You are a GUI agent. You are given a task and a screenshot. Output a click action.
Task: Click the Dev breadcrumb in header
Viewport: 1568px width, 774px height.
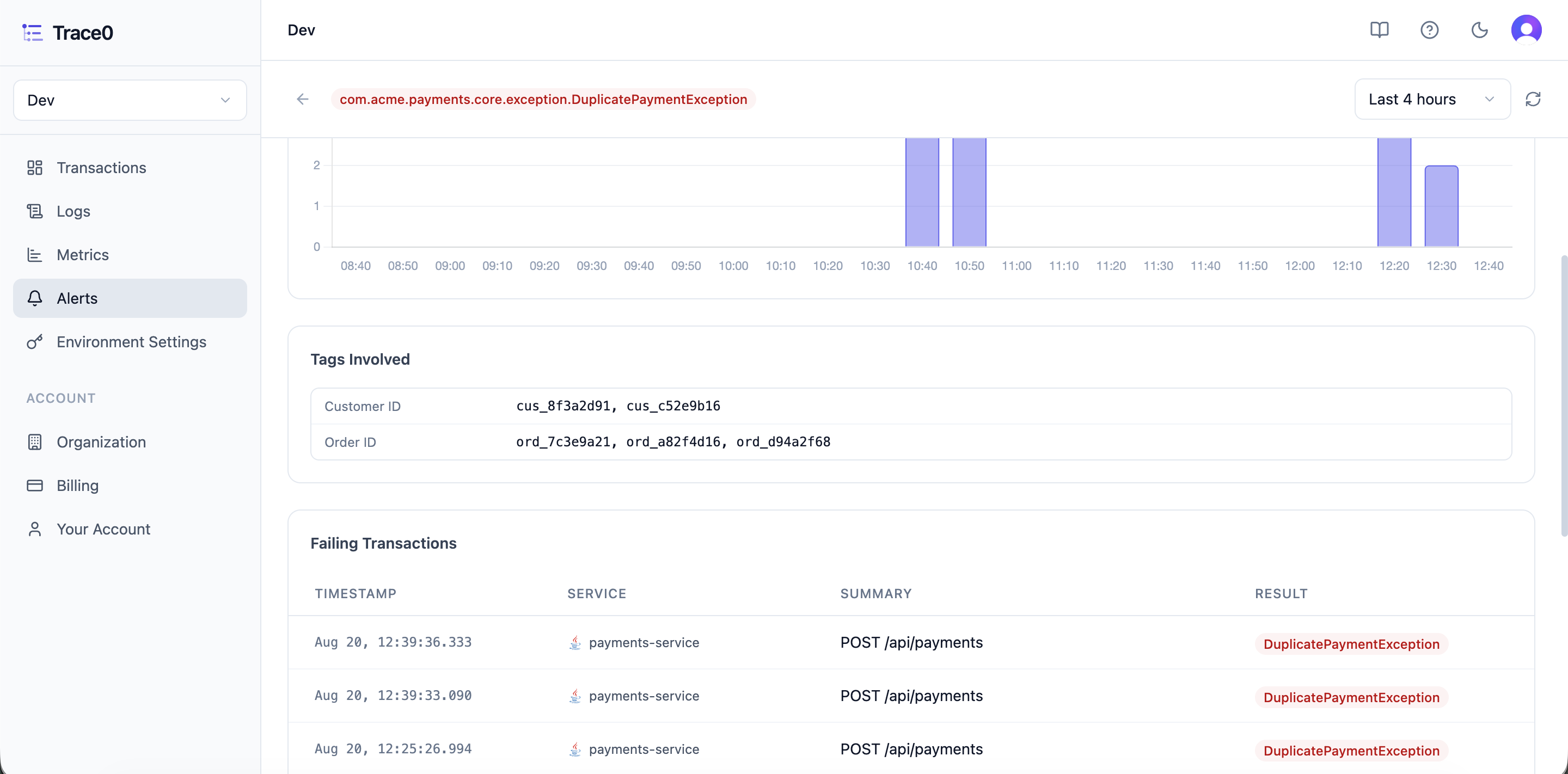[301, 30]
